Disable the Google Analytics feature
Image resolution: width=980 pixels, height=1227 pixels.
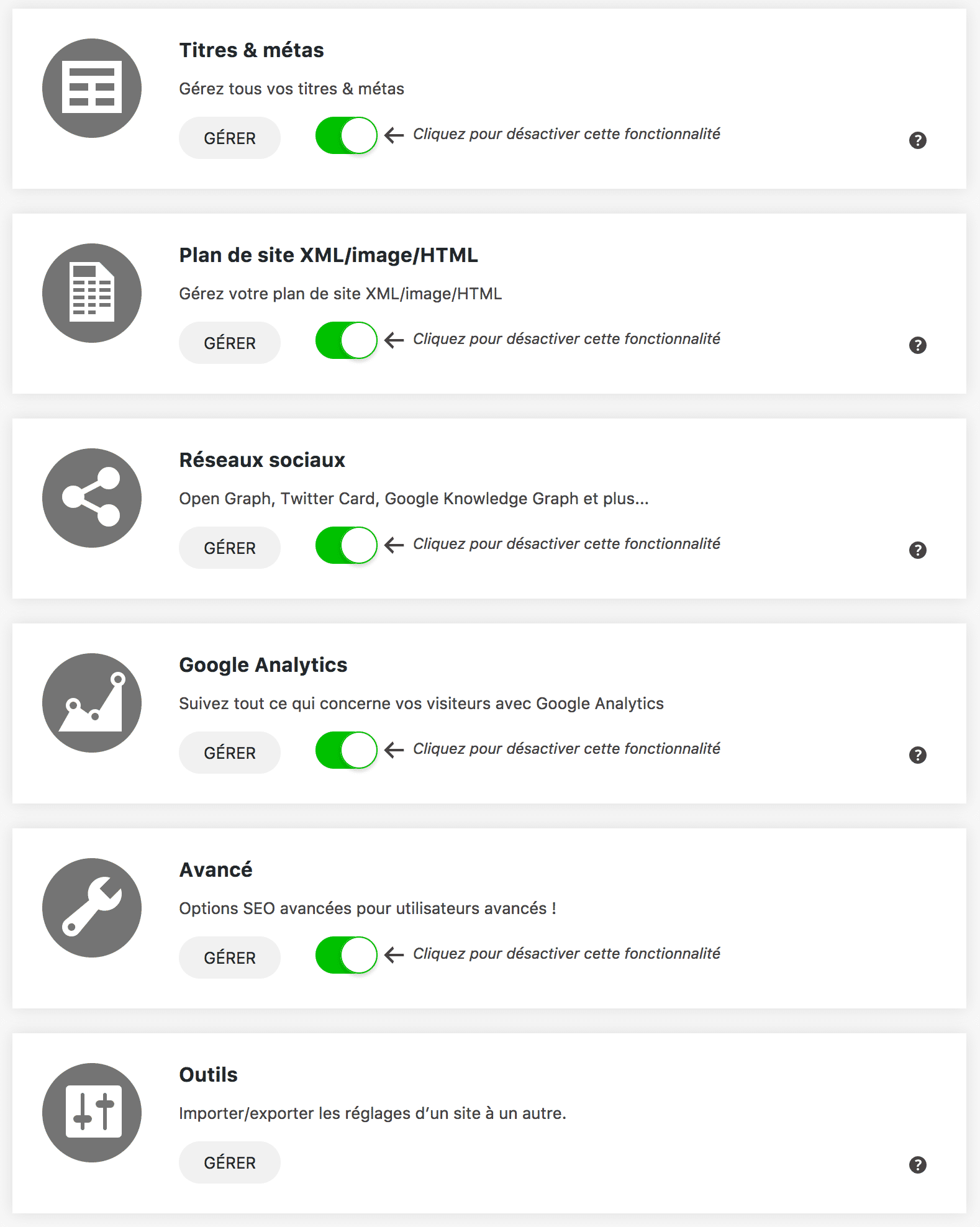coord(345,749)
